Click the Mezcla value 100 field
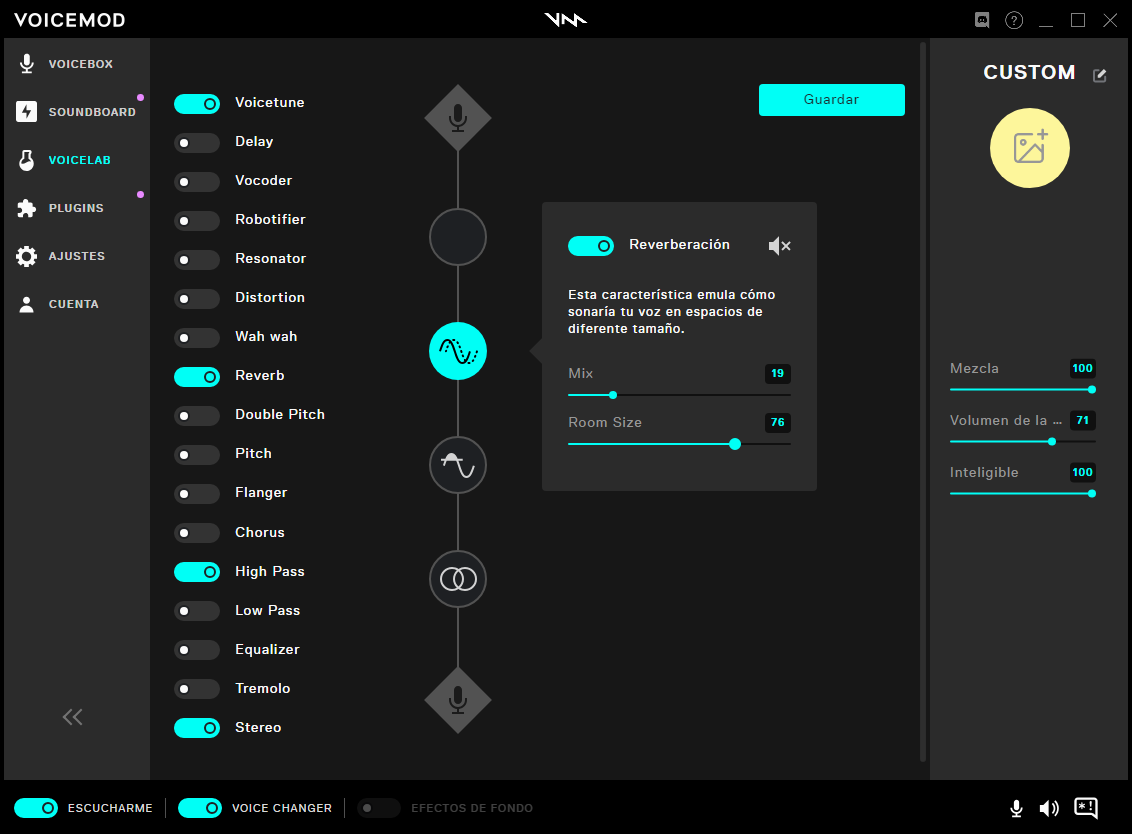This screenshot has width=1132, height=834. (x=1082, y=368)
